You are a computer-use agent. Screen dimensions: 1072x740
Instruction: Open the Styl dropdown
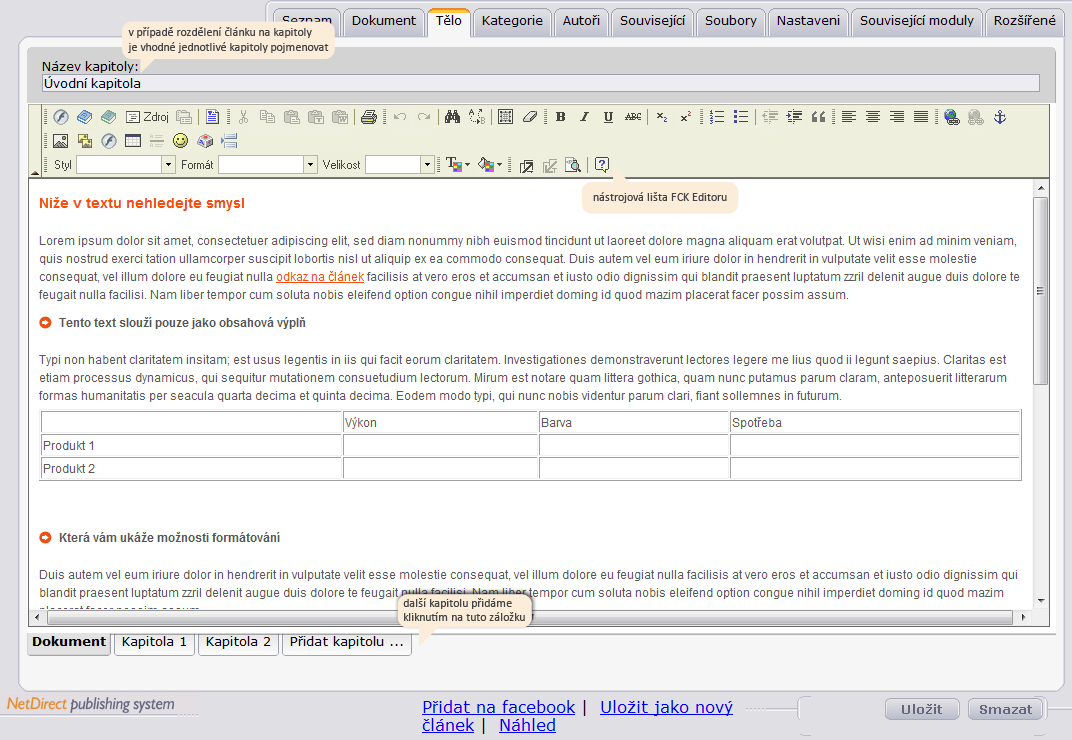point(126,165)
